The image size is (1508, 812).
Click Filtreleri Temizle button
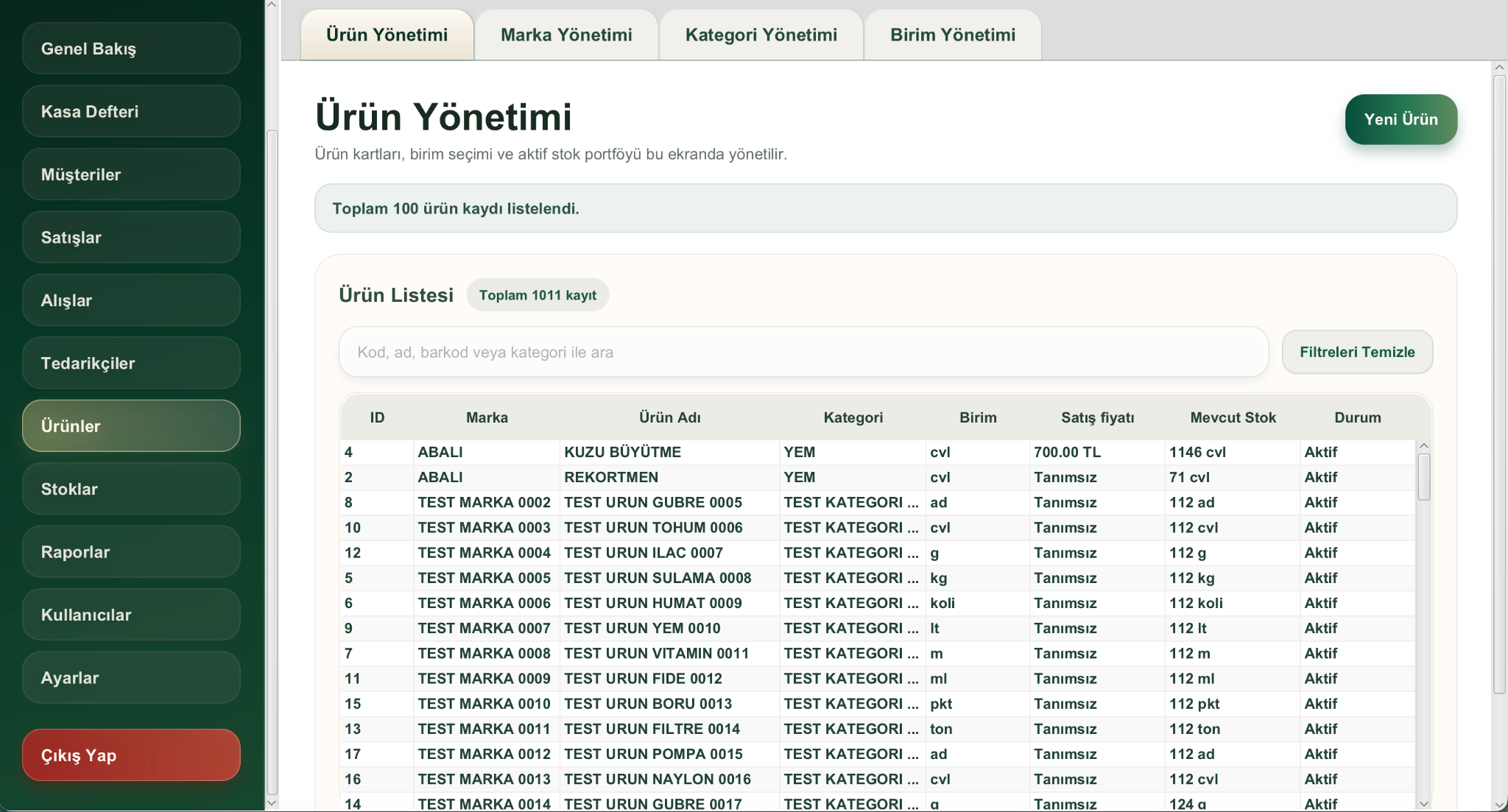click(1357, 352)
